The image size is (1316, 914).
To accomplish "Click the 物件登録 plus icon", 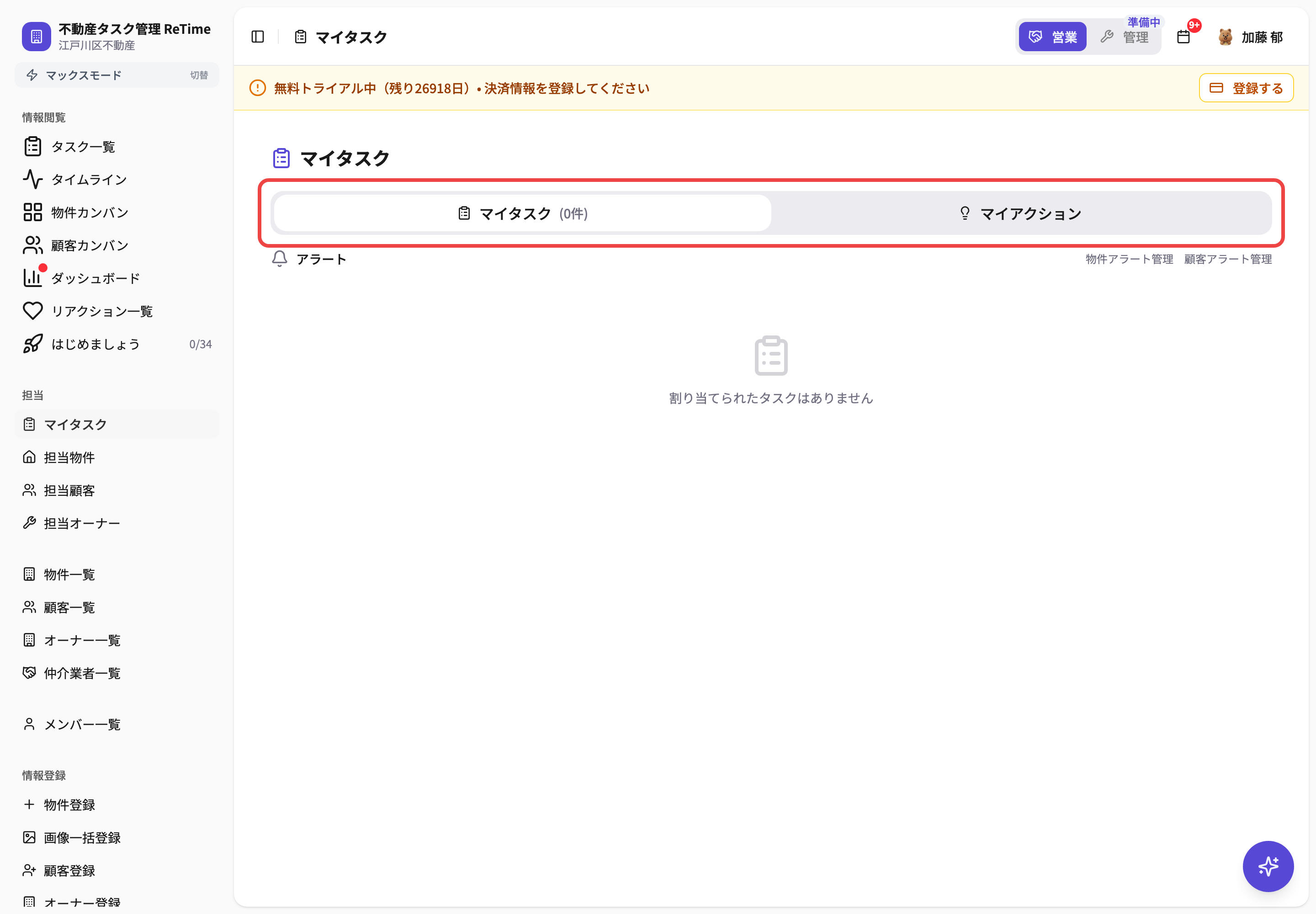I will pos(29,805).
